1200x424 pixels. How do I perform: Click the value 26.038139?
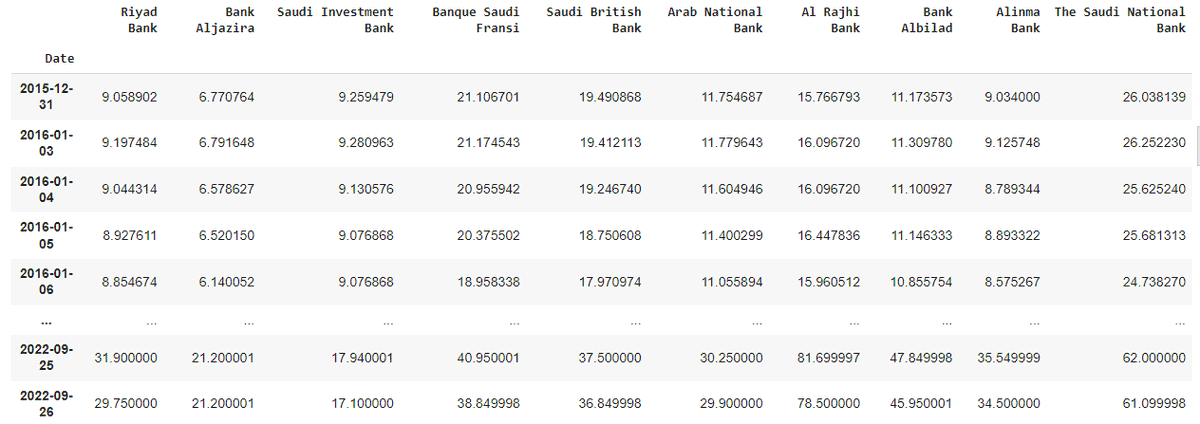(x=1154, y=97)
